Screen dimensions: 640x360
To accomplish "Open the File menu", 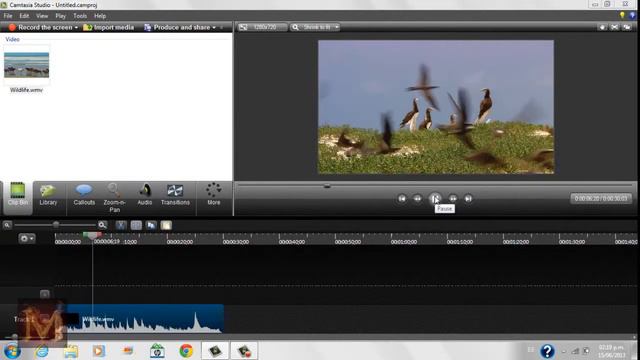I will tap(8, 16).
